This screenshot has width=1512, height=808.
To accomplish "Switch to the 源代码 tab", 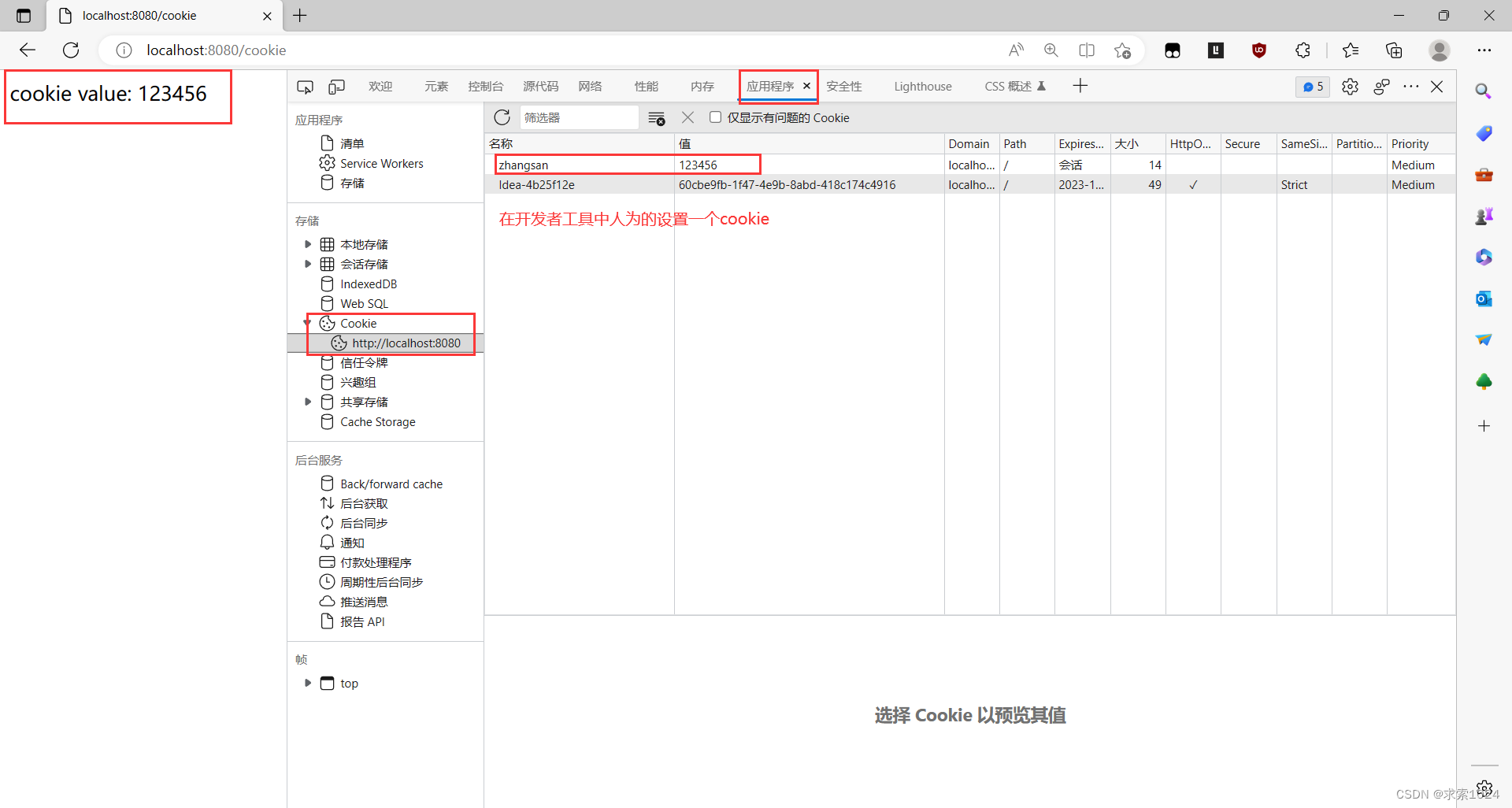I will click(540, 87).
